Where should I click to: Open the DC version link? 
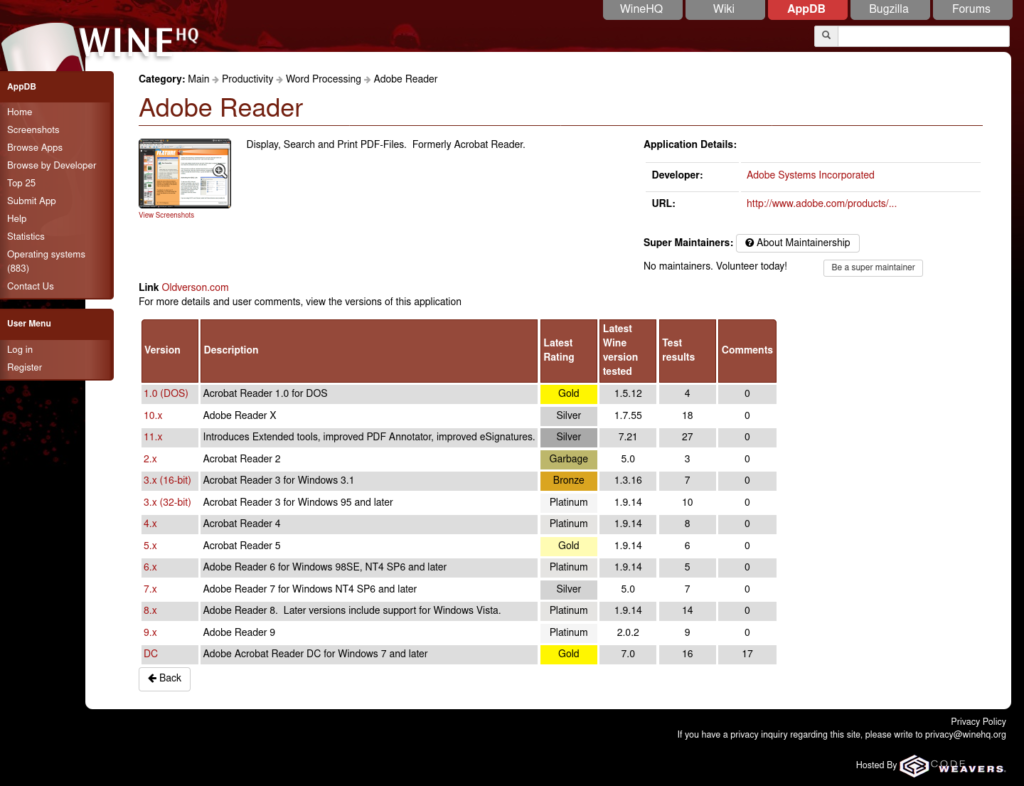tap(150, 653)
